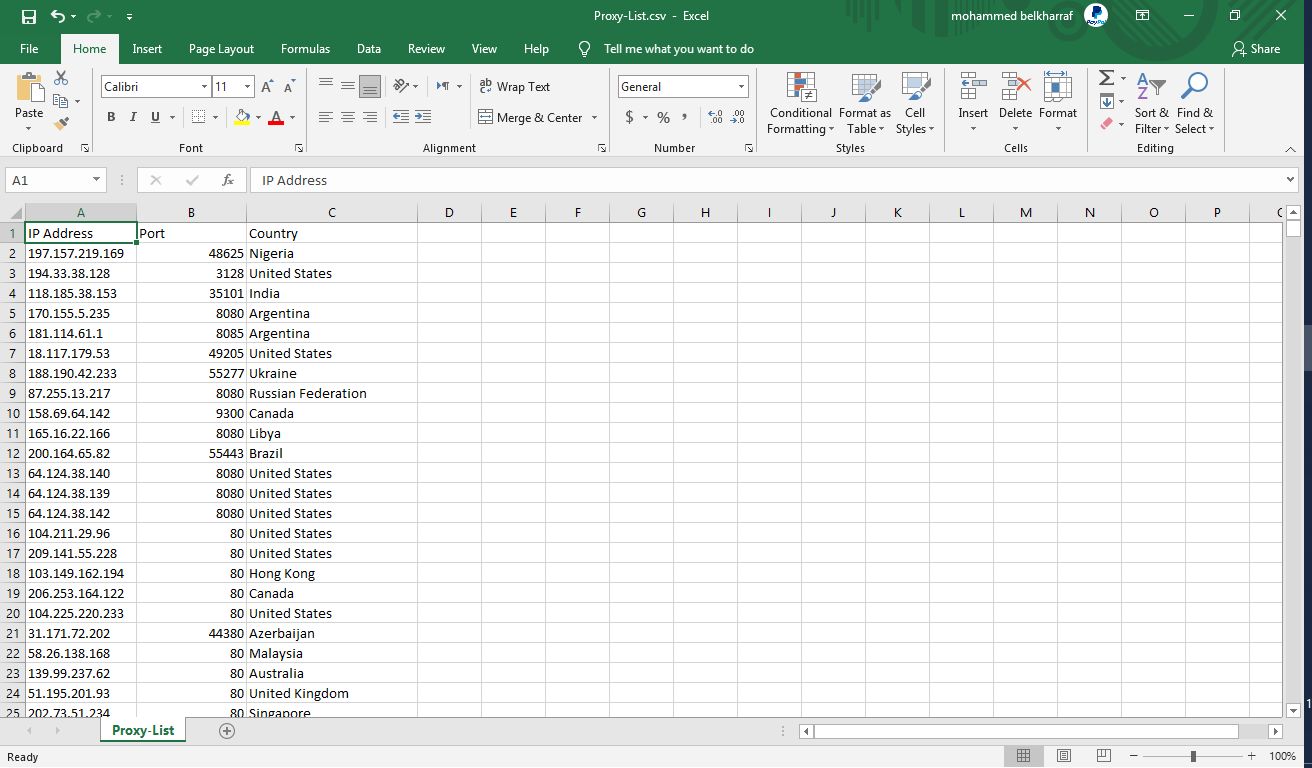The height and width of the screenshot is (768, 1312).
Task: Apply Percent Style to the cell
Action: [x=663, y=117]
